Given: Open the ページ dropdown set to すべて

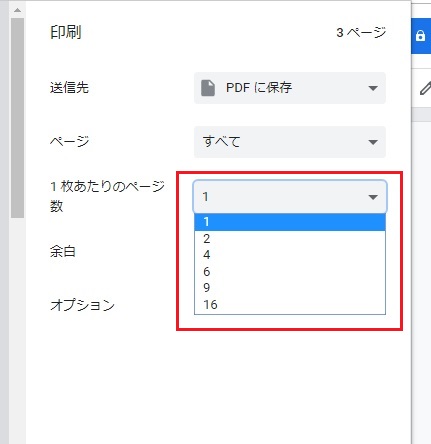Looking at the screenshot, I should point(290,142).
